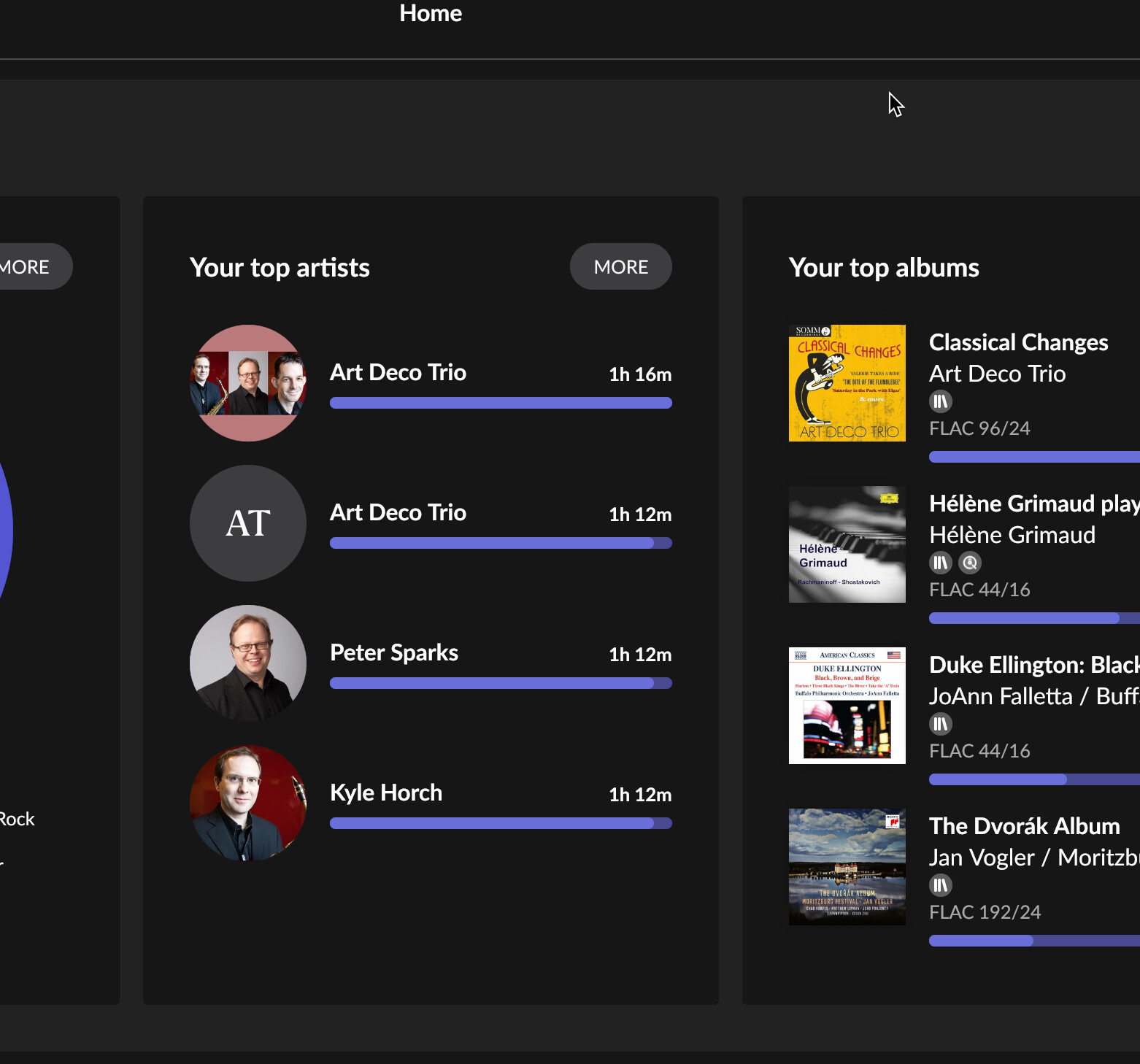Click the Home heading at the top
The width and height of the screenshot is (1140, 1064).
431,14
